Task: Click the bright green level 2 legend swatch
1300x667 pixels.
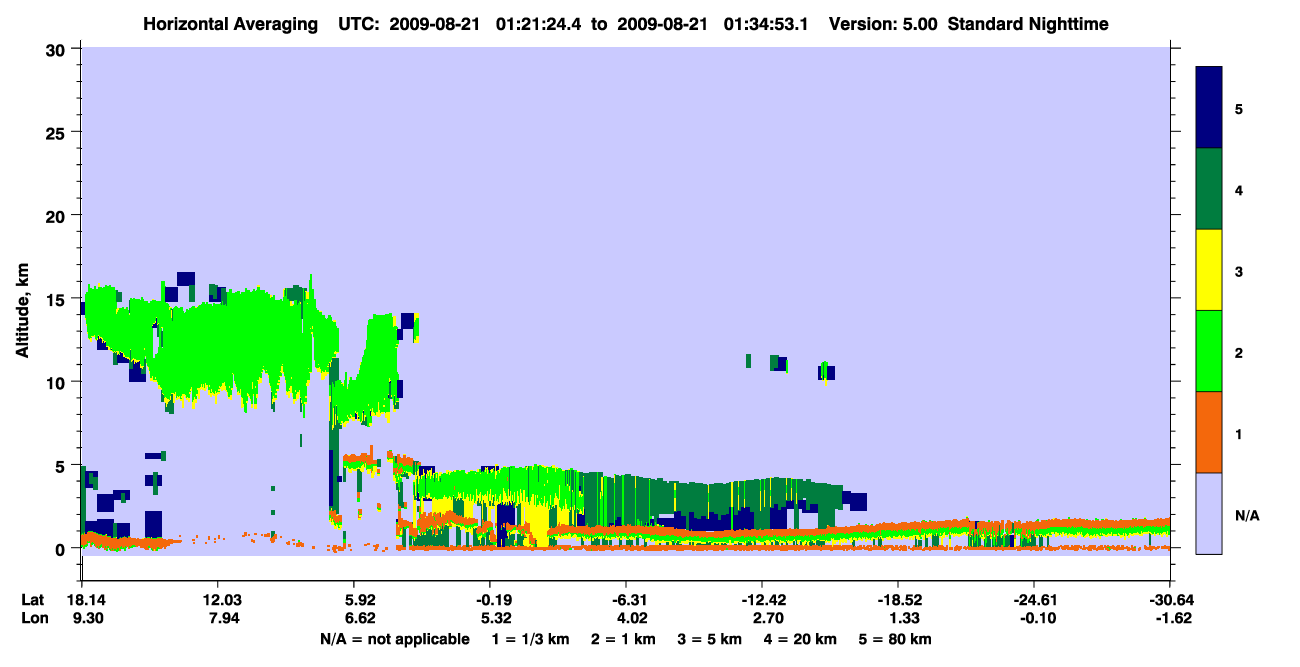Action: pyautogui.click(x=1210, y=351)
